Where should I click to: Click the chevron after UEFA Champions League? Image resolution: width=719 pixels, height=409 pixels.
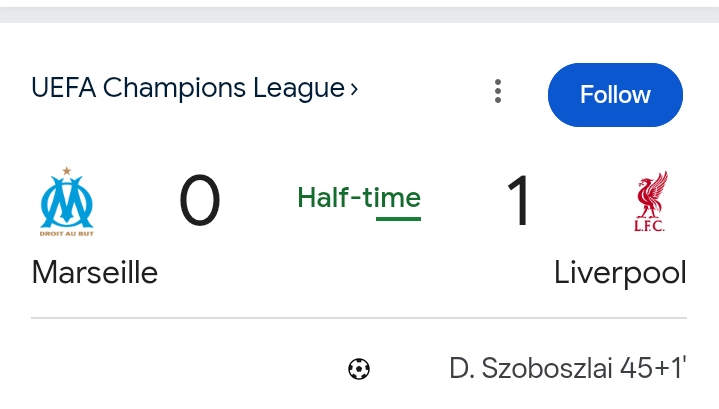(354, 89)
